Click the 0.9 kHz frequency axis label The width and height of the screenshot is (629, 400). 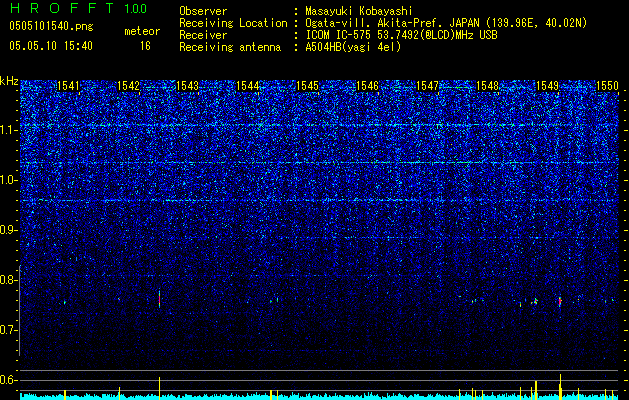click(9, 230)
